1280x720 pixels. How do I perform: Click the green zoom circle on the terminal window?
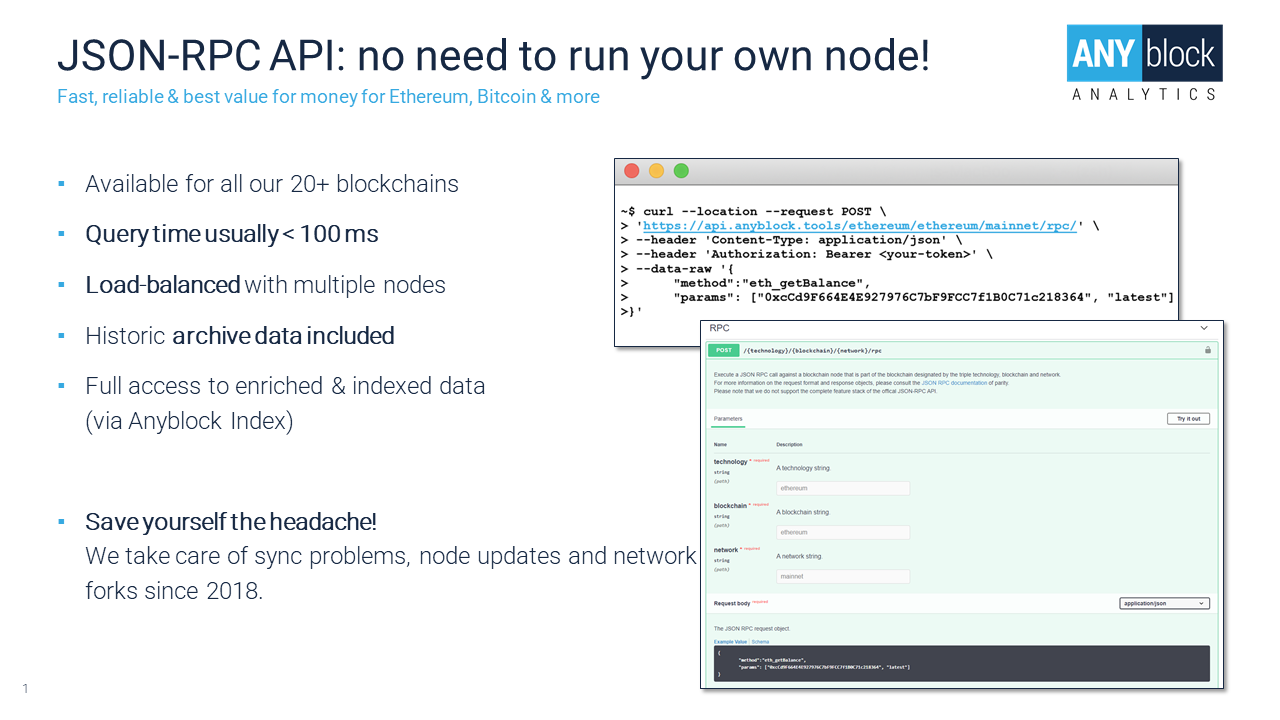click(x=681, y=170)
